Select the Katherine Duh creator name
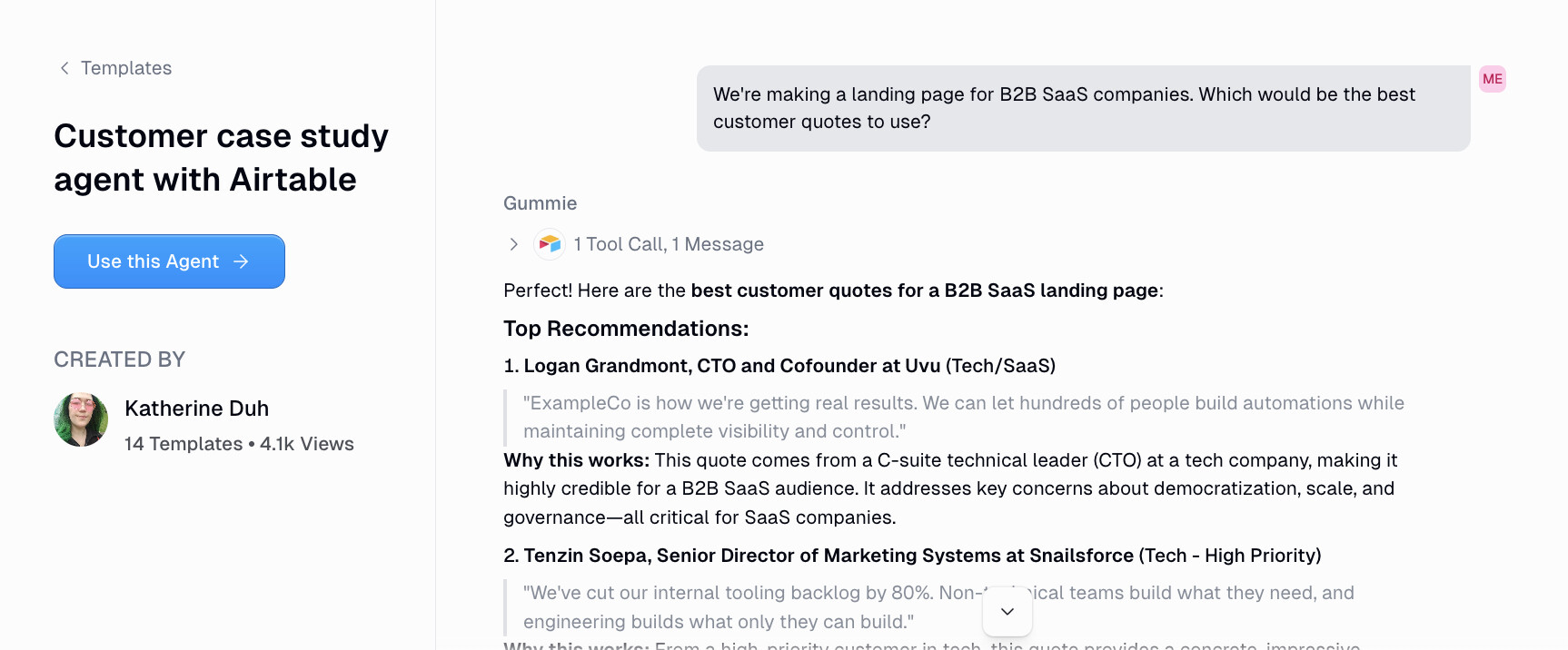This screenshot has height=650, width=1568. pyautogui.click(x=196, y=409)
